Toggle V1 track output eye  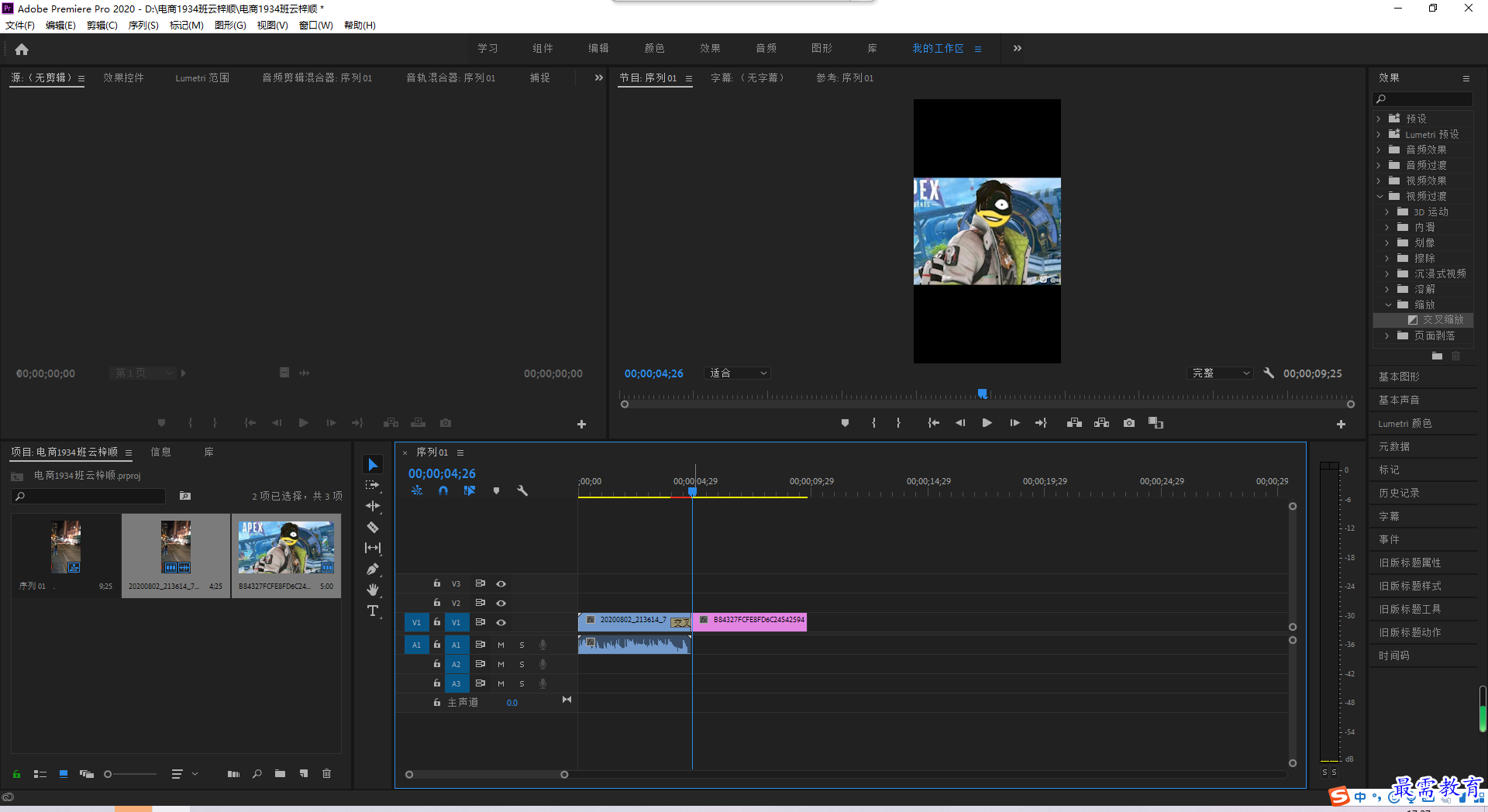coord(501,622)
